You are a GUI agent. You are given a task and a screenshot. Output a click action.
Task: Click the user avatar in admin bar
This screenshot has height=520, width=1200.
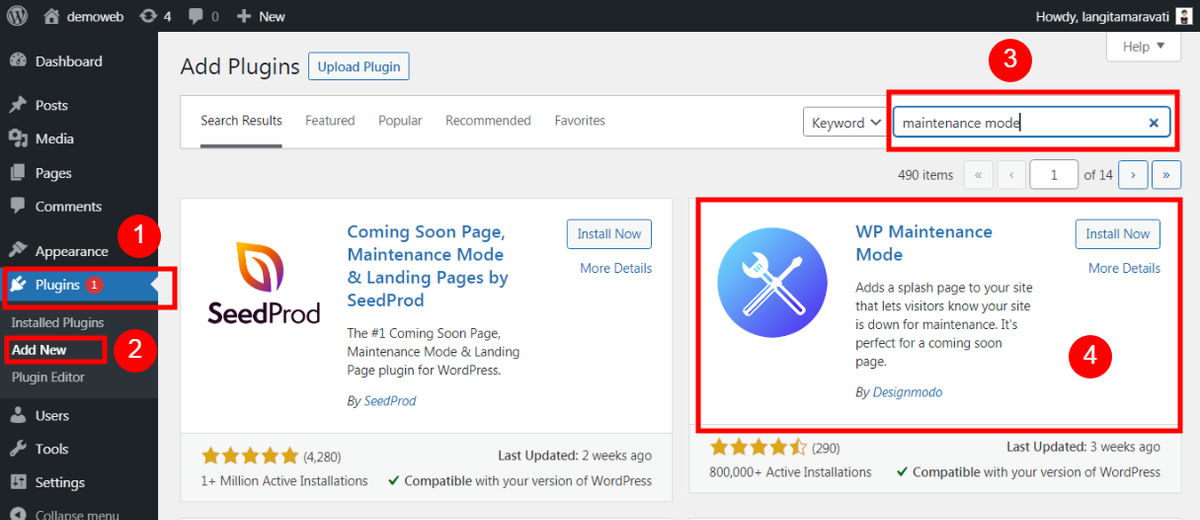click(1184, 16)
